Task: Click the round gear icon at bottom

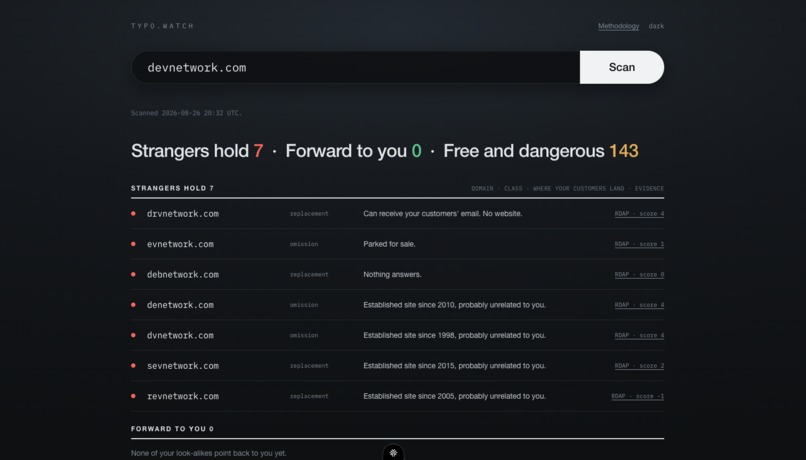Action: (x=393, y=453)
